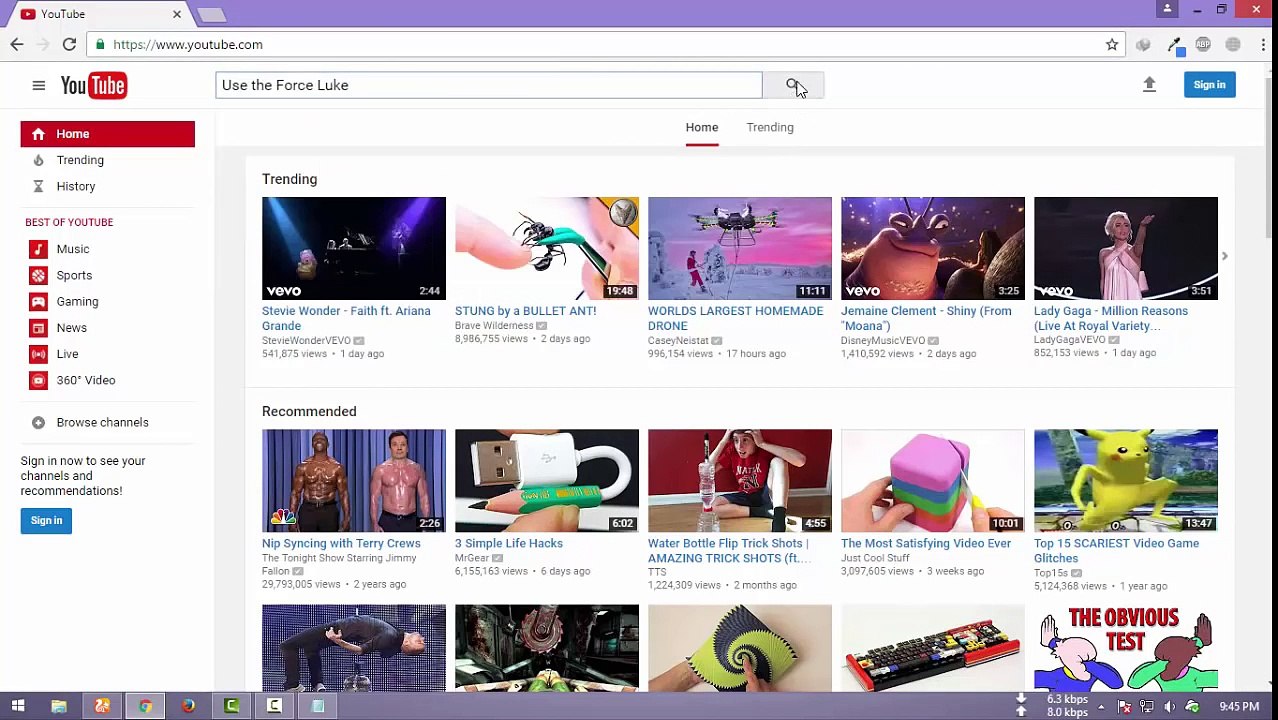Click the Chrome back arrow
This screenshot has height=720, width=1278.
17,44
